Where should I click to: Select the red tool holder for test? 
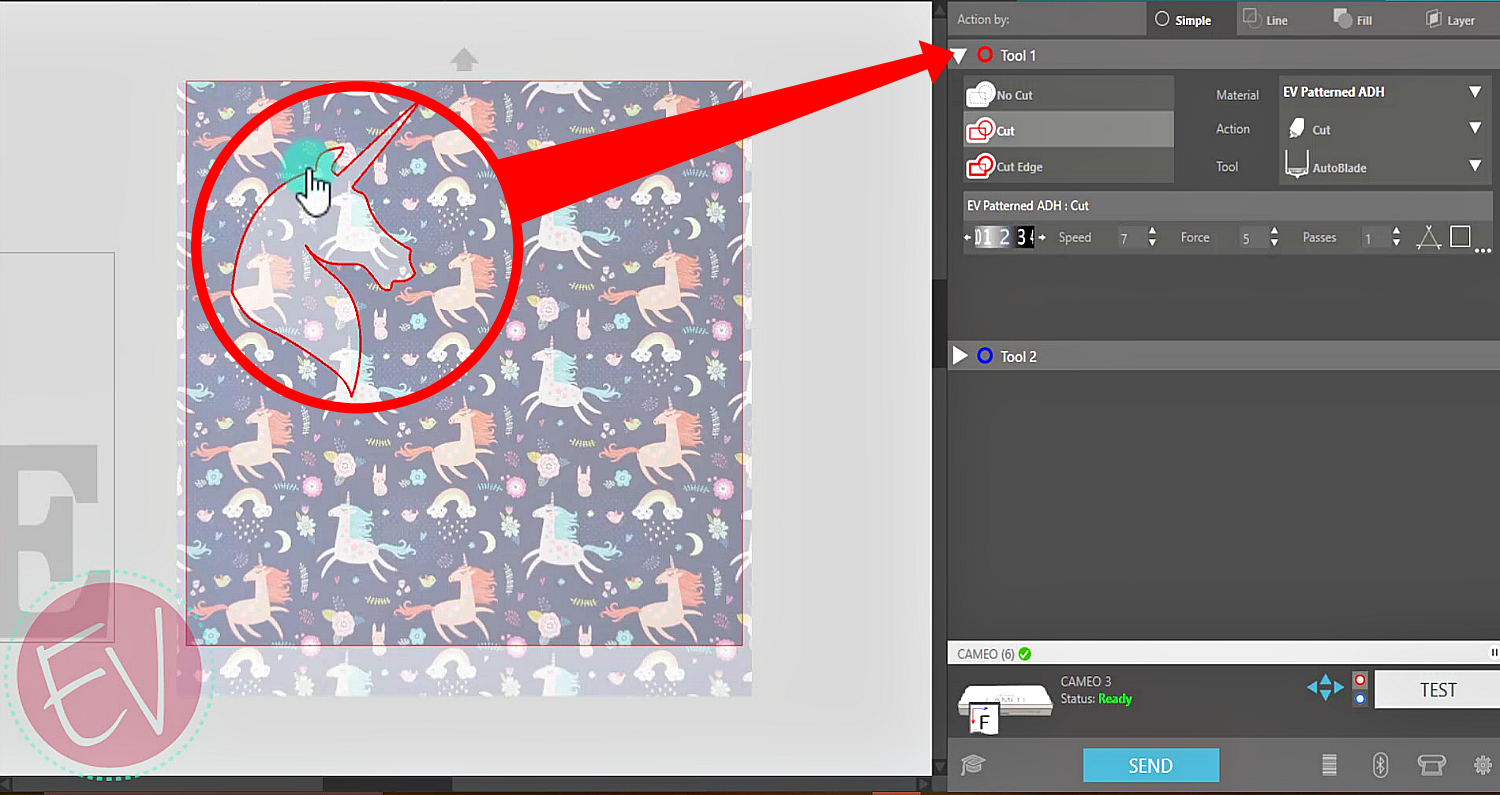(1359, 679)
